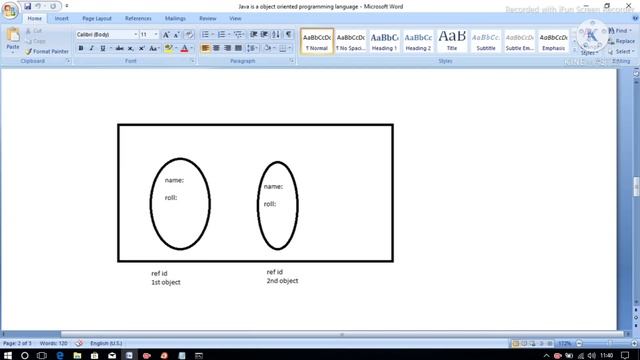The width and height of the screenshot is (640, 360).
Task: Switch to the Review tab
Action: pyautogui.click(x=208, y=18)
